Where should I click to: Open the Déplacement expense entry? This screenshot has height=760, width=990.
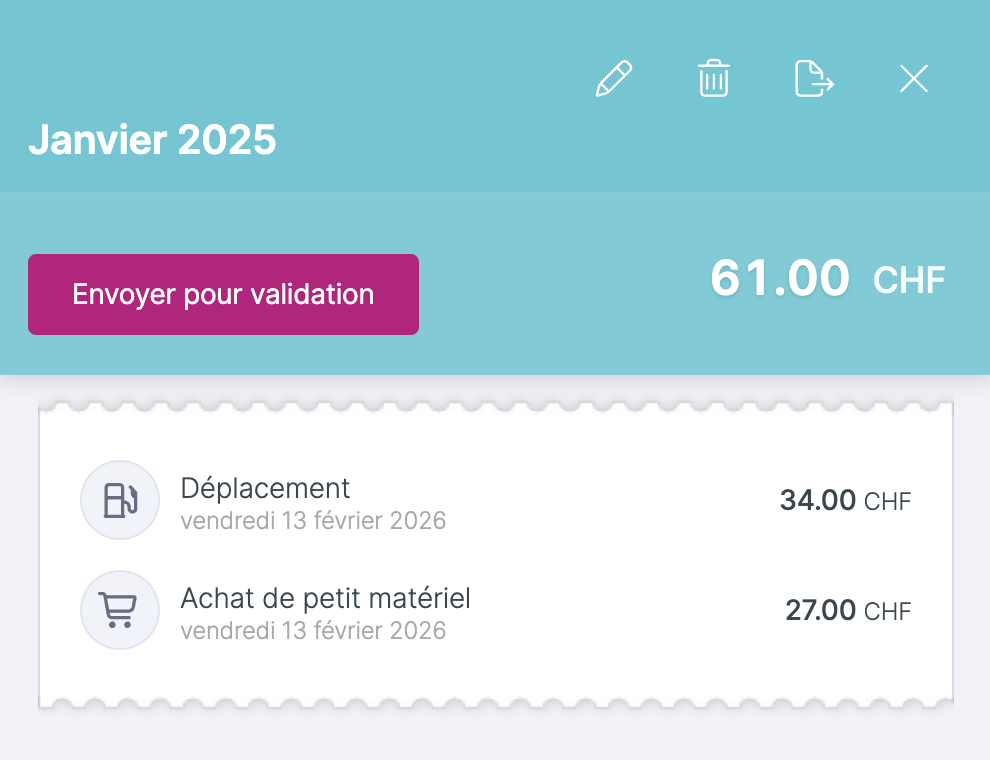[x=265, y=488]
